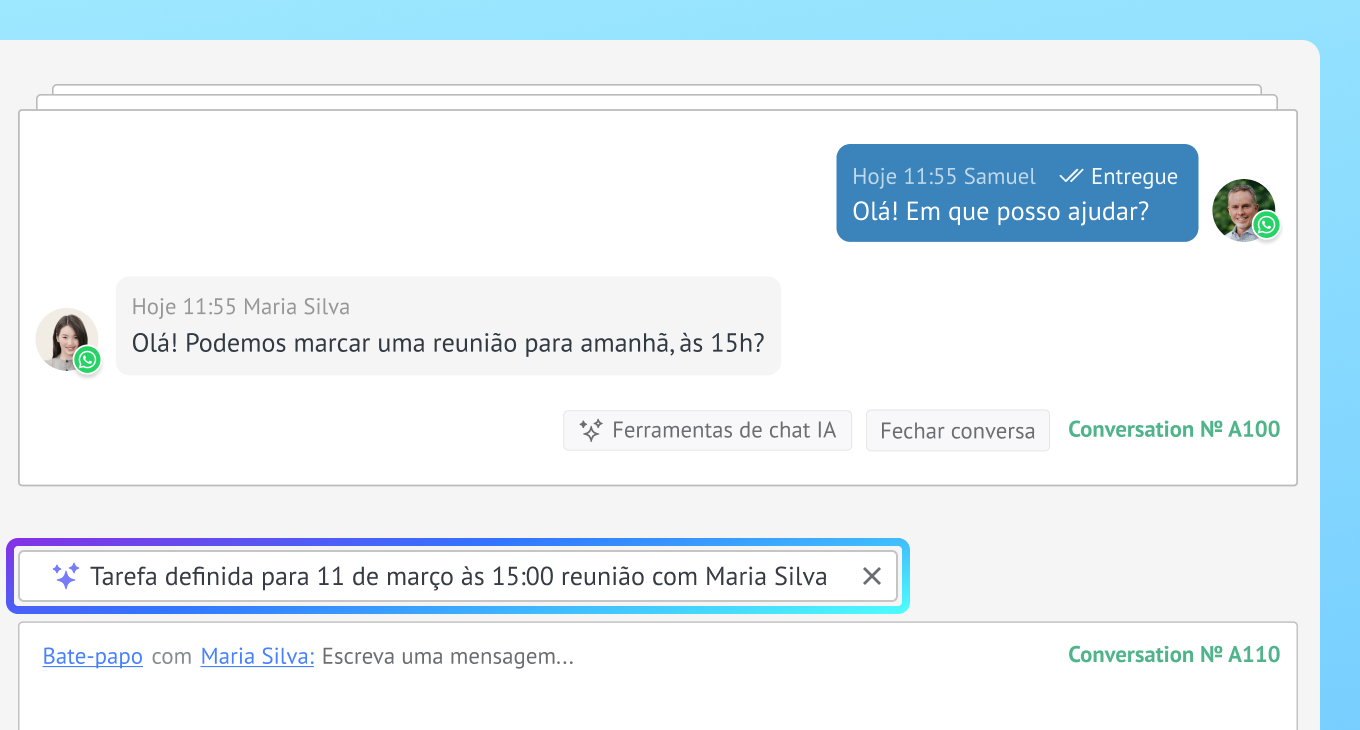Viewport: 1360px width, 730px height.
Task: Click the double-check Entregue status icon
Action: 1071,176
